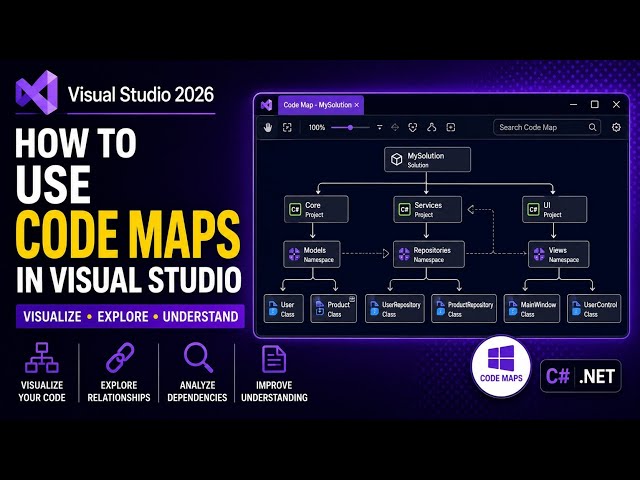This screenshot has width=640, height=480.
Task: Select the Repositories namespace node
Action: click(429, 254)
